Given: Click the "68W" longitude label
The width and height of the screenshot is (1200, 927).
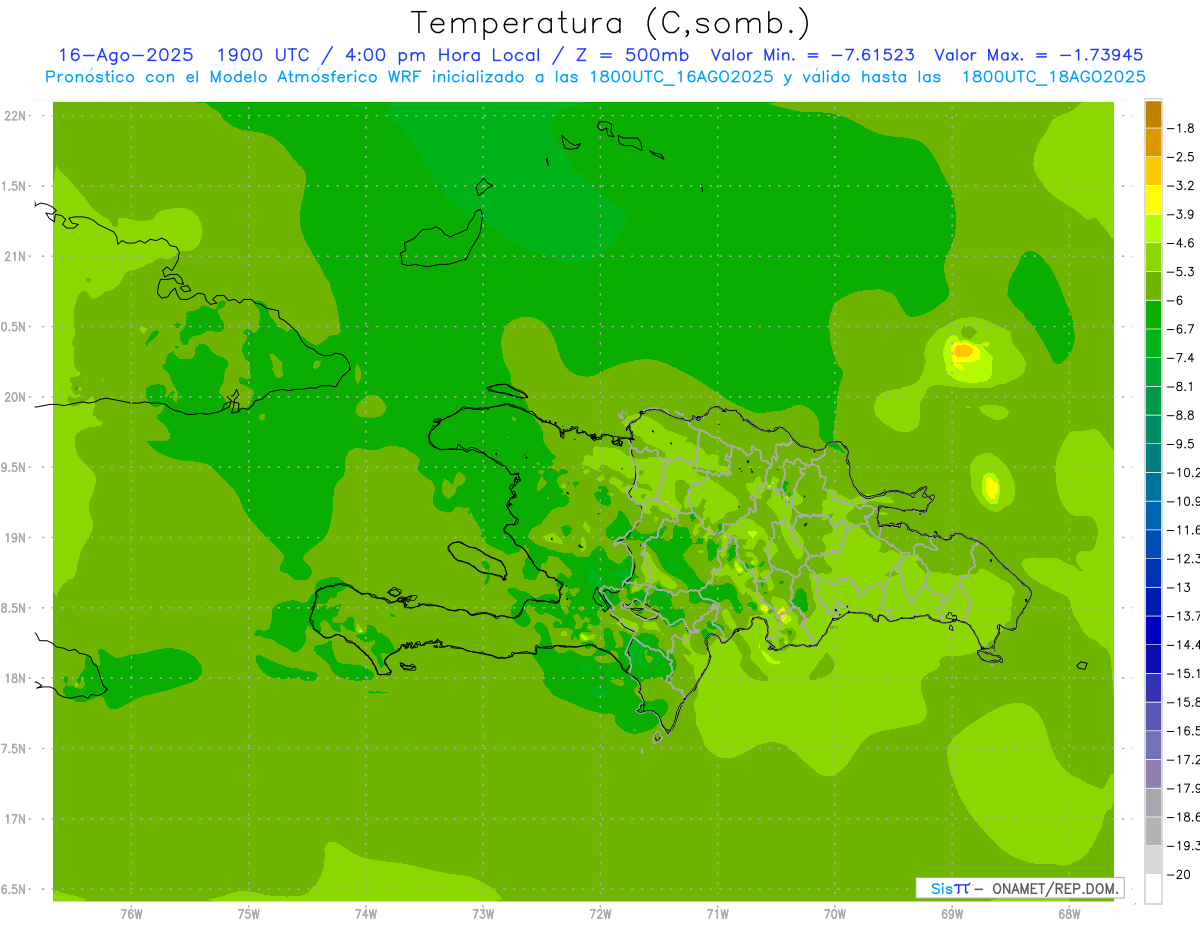Looking at the screenshot, I should coord(1069,914).
